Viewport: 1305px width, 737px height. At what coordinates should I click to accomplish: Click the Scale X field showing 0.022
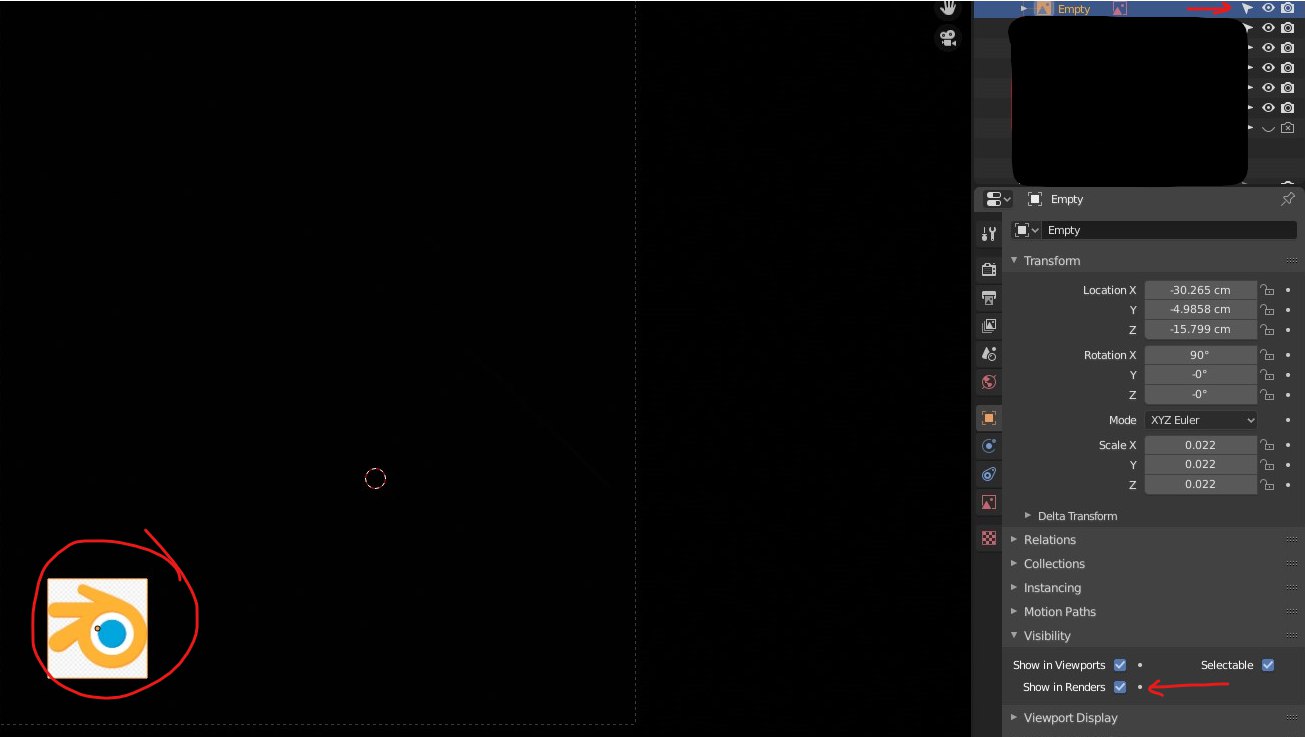[1201, 445]
